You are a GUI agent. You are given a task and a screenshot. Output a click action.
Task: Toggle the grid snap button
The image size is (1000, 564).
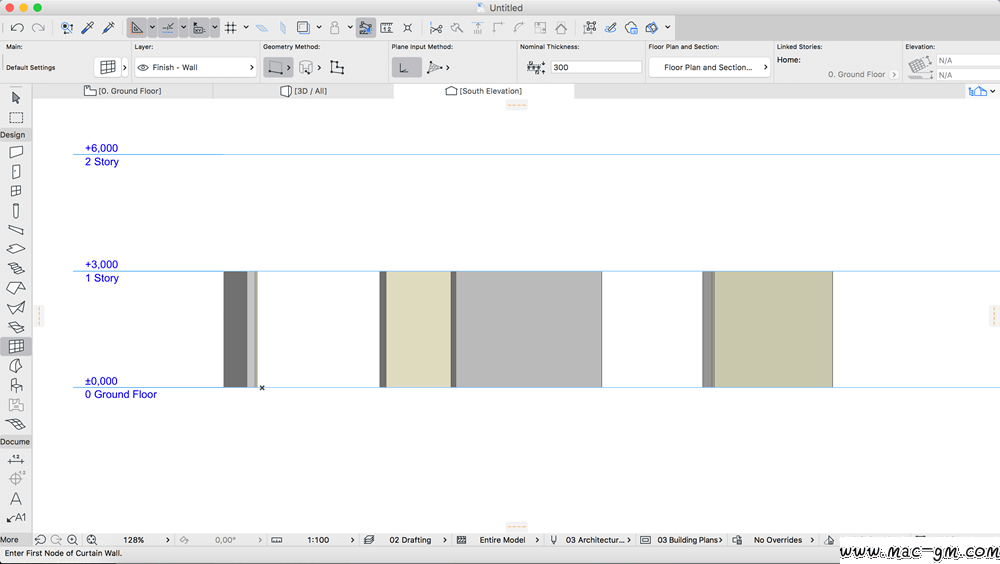click(x=230, y=28)
